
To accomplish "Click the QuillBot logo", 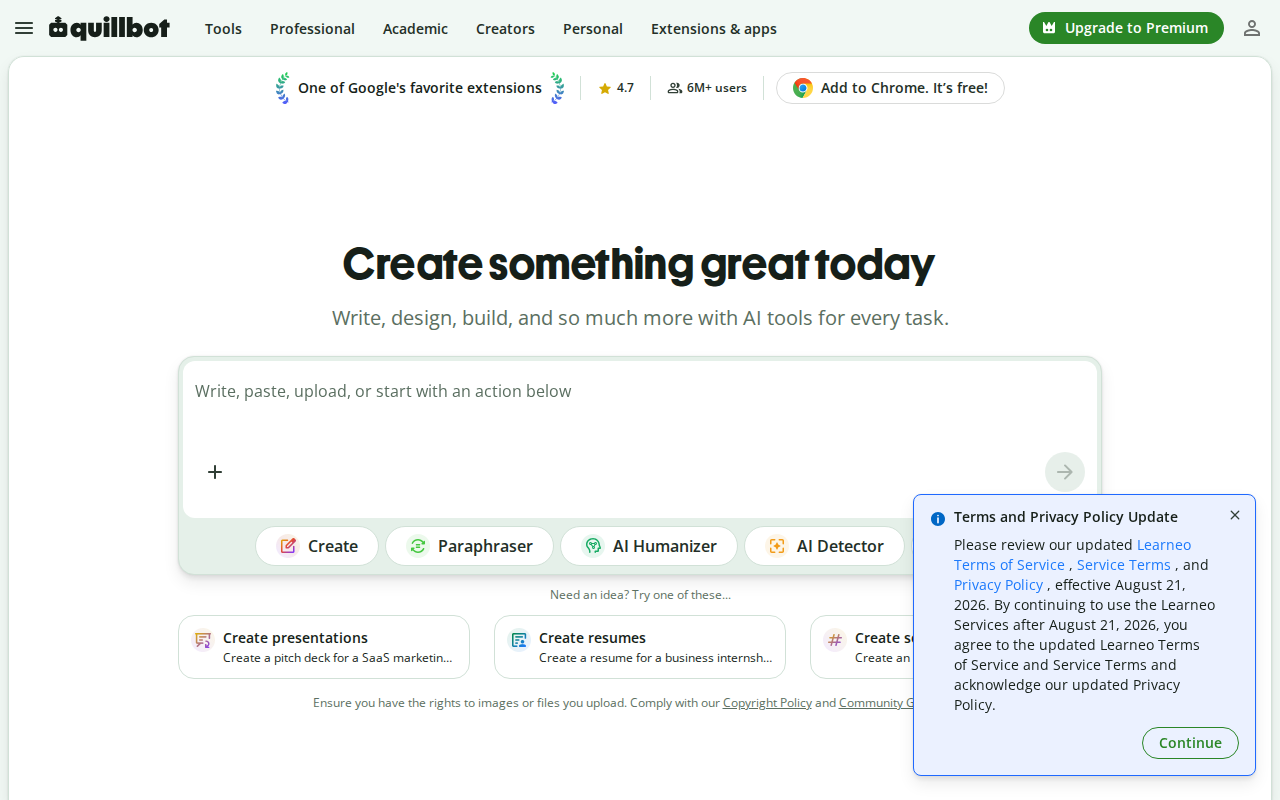I will pyautogui.click(x=109, y=28).
